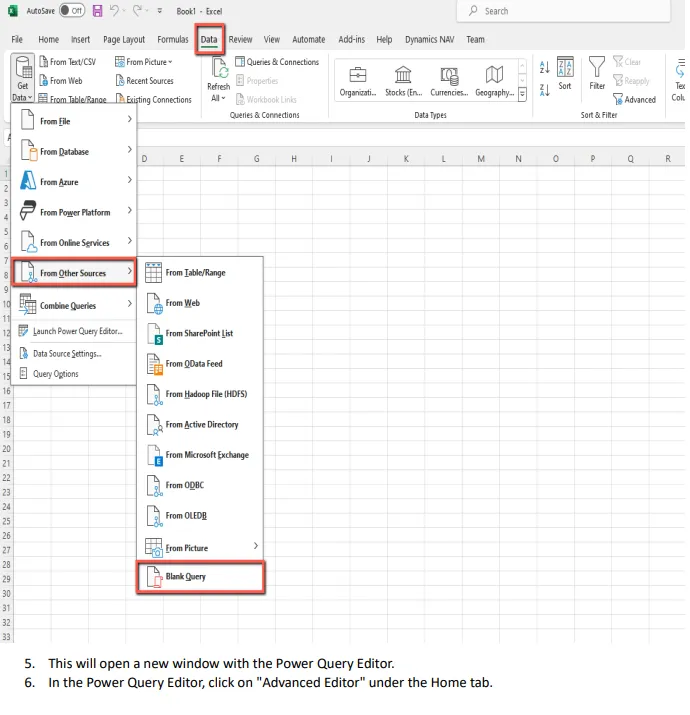Viewport: 690px width, 715px height.
Task: Choose From Hadoop File (HDFS)
Action: 200,394
